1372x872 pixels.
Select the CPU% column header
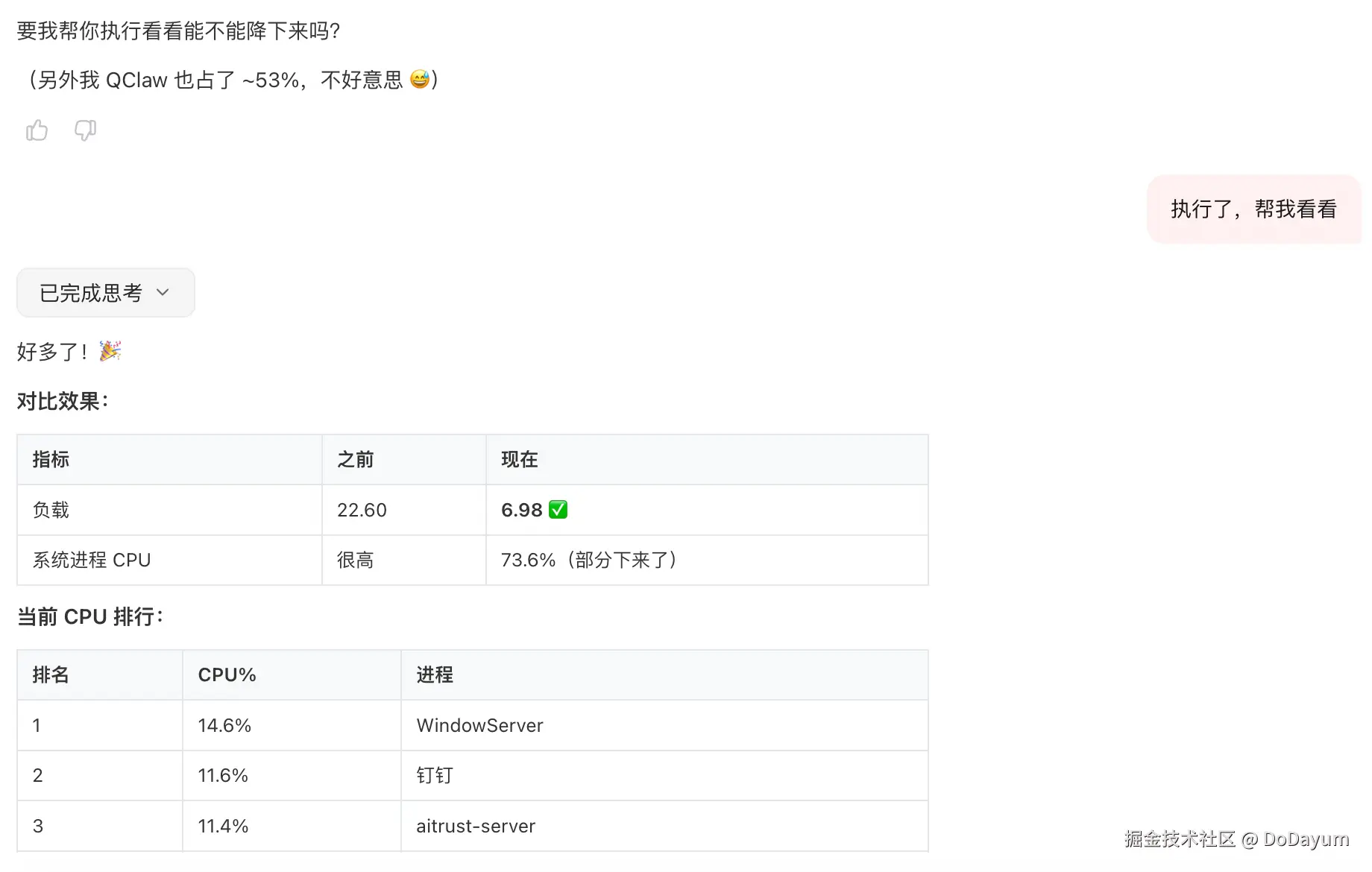coord(226,674)
